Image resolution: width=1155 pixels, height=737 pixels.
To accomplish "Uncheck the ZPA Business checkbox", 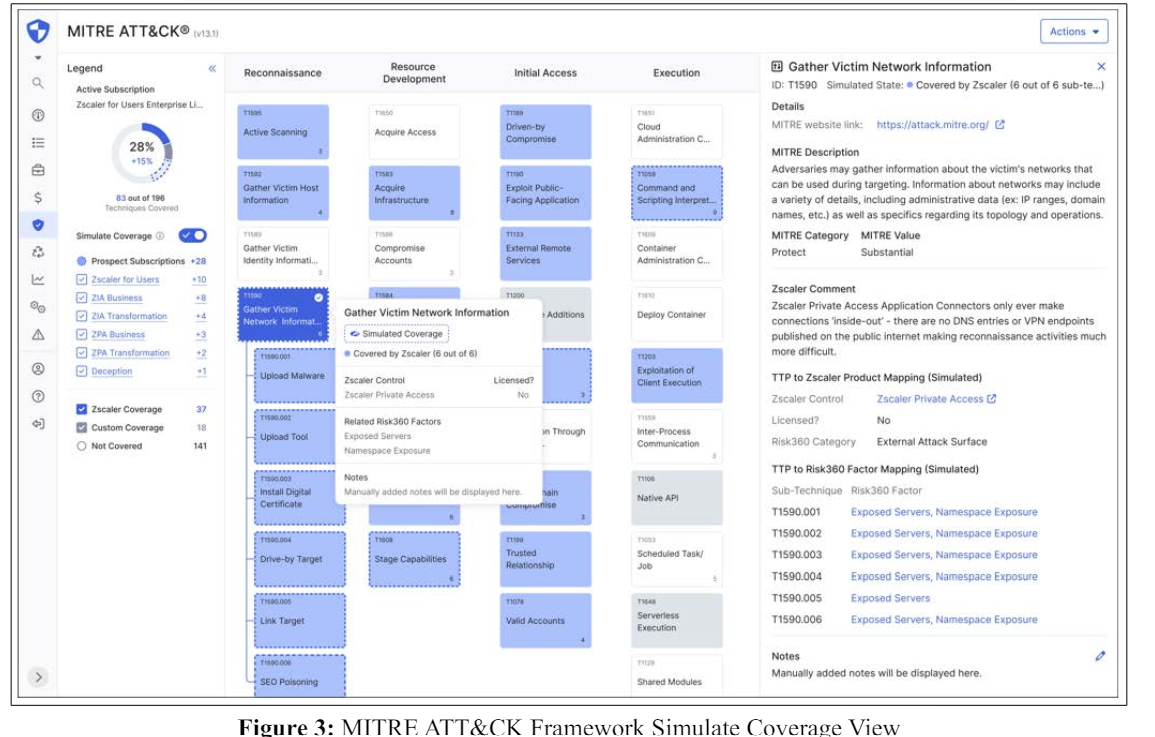I will pyautogui.click(x=82, y=335).
